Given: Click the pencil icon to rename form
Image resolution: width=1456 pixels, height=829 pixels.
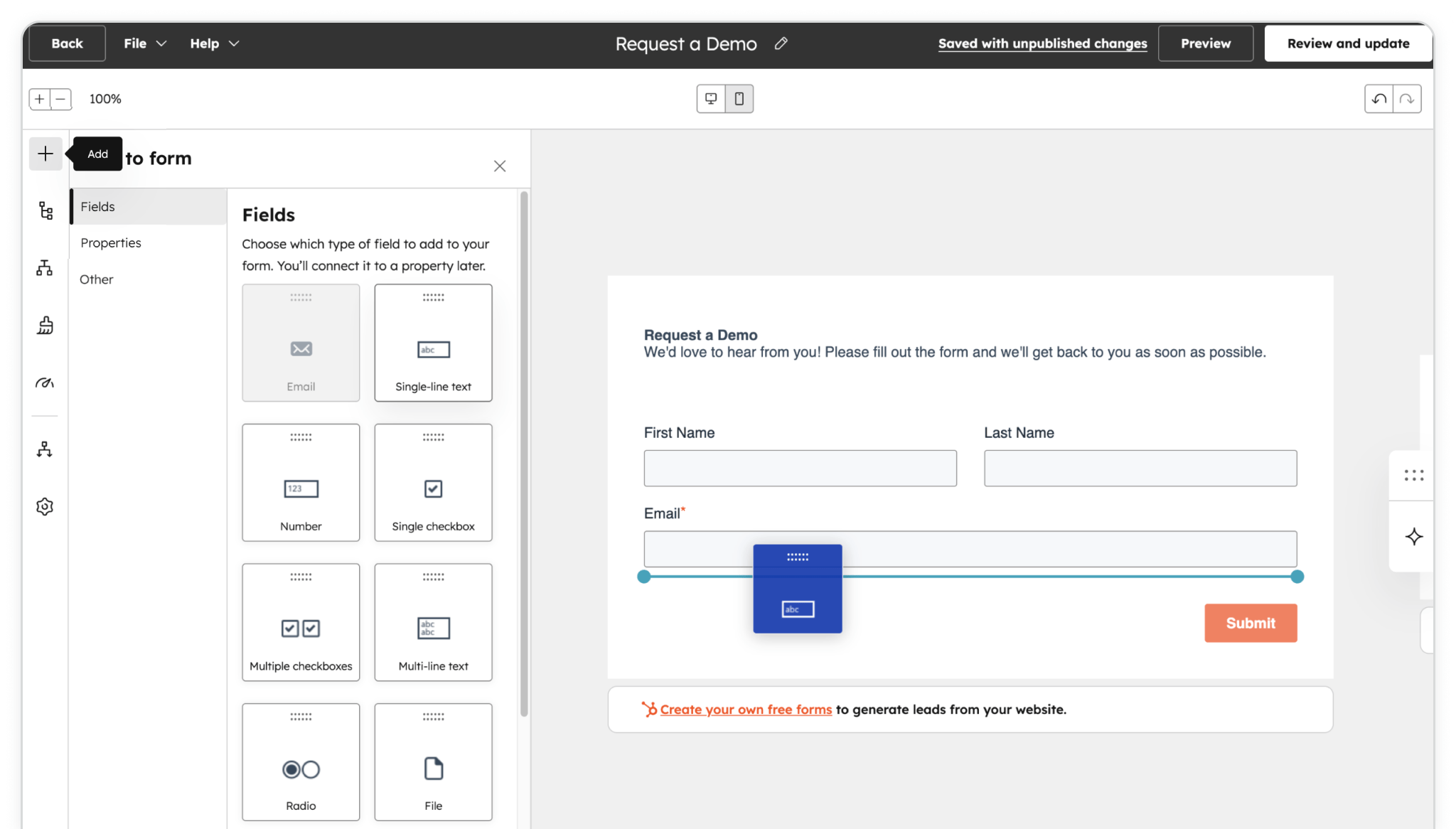Looking at the screenshot, I should pos(781,43).
